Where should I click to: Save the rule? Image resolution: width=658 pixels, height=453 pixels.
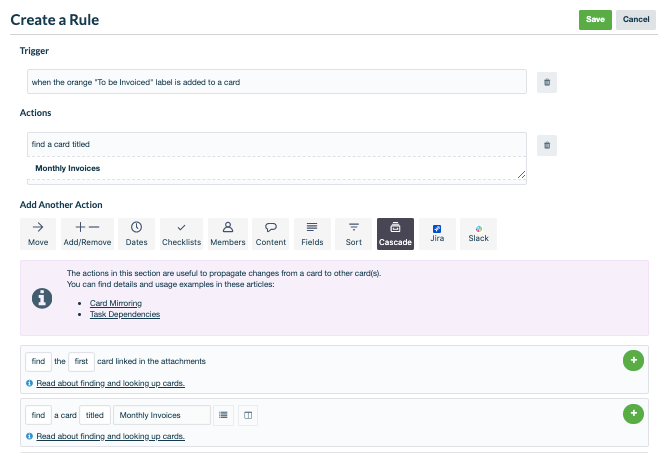(595, 19)
